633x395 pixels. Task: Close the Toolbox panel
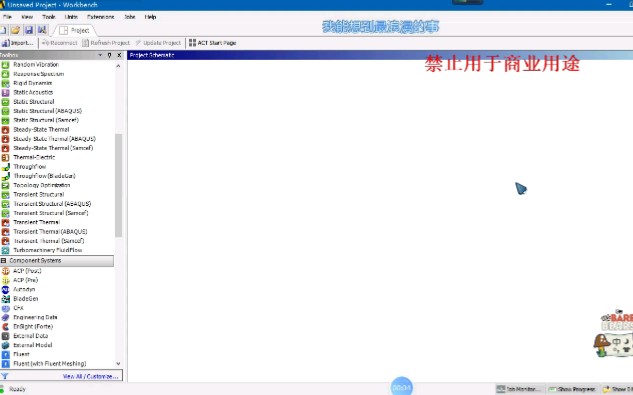[119, 55]
